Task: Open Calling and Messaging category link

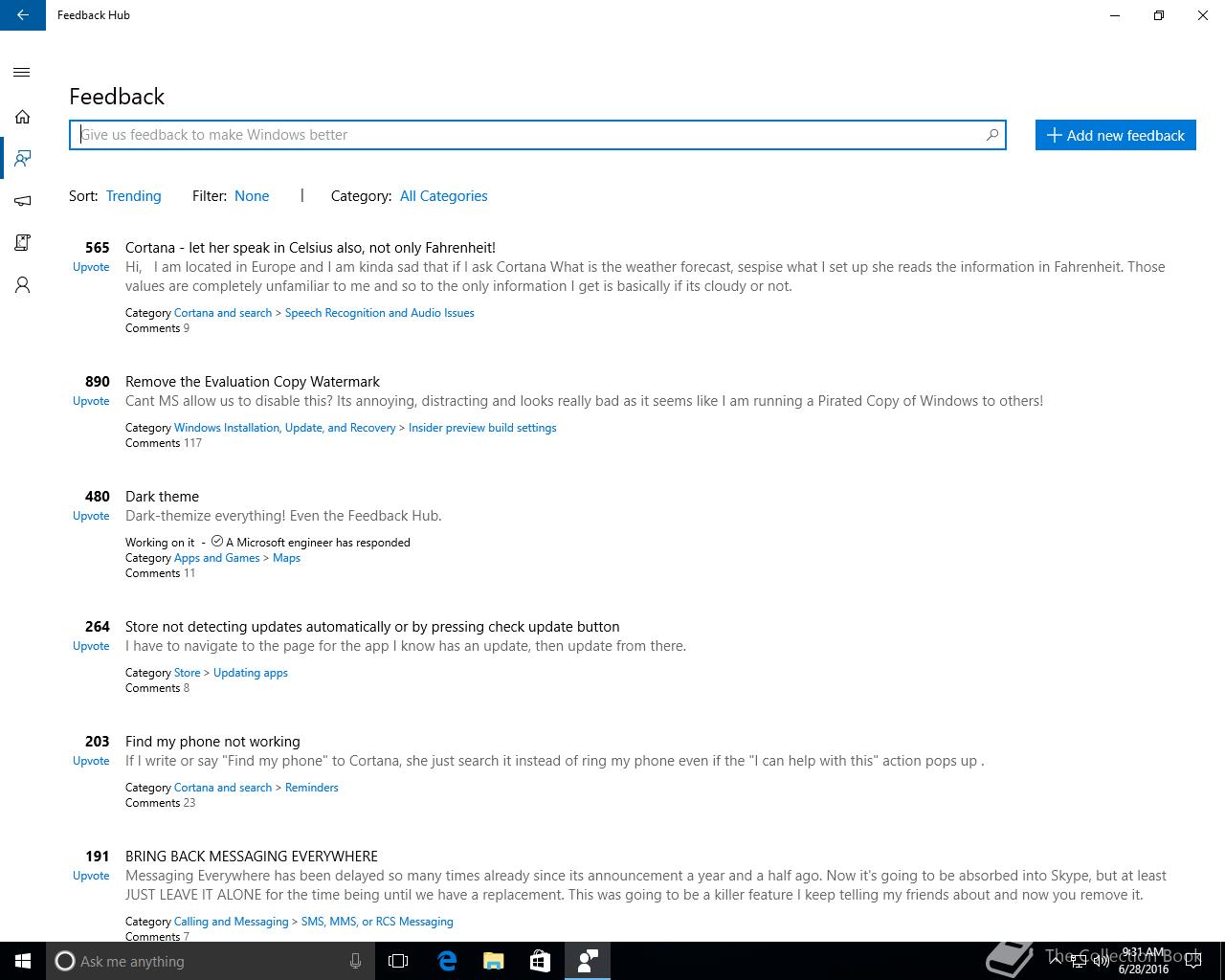Action: pyautogui.click(x=231, y=922)
